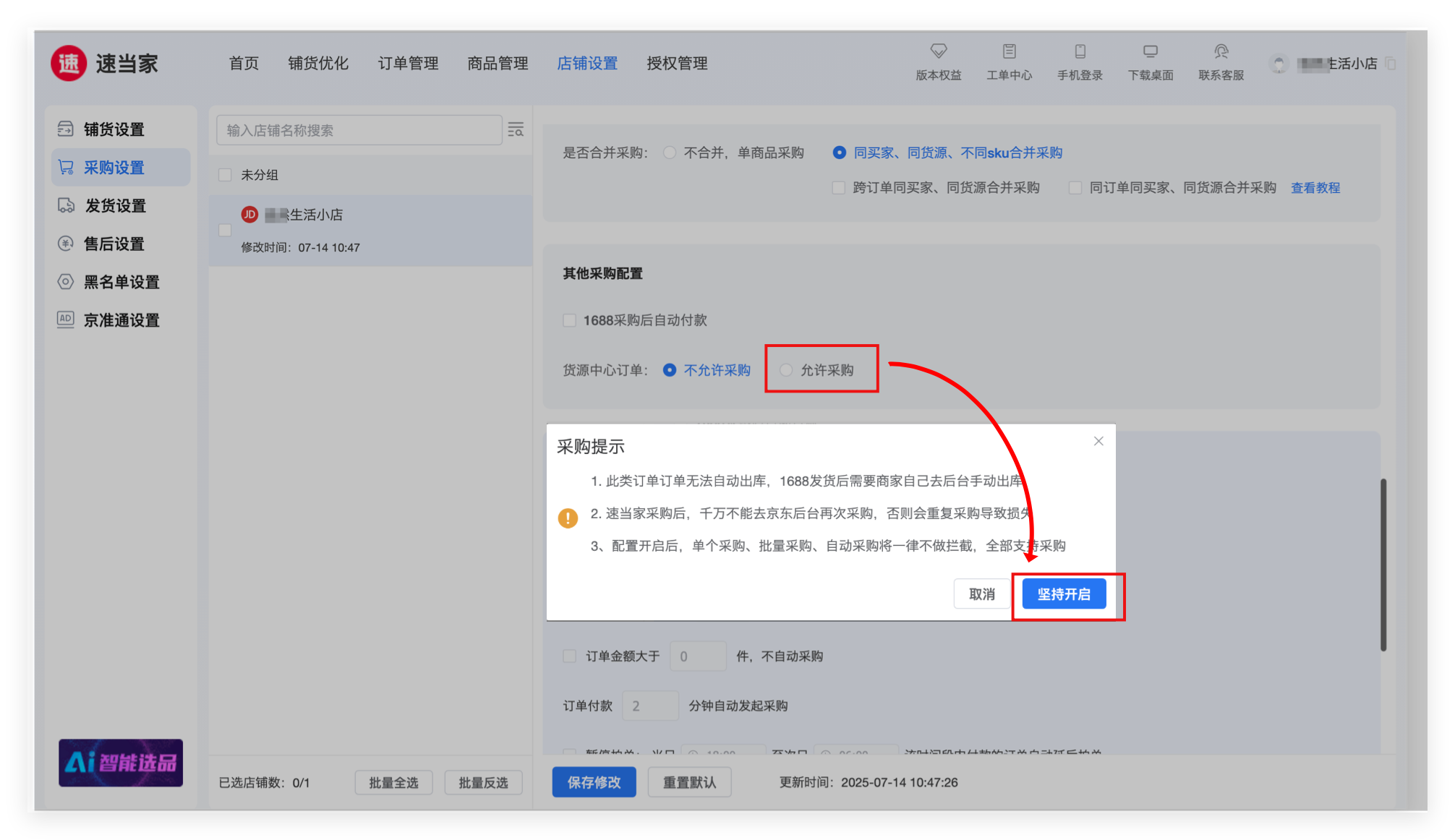Click the 版本权益 diamond icon
This screenshot has width=1455, height=840.
938,51
